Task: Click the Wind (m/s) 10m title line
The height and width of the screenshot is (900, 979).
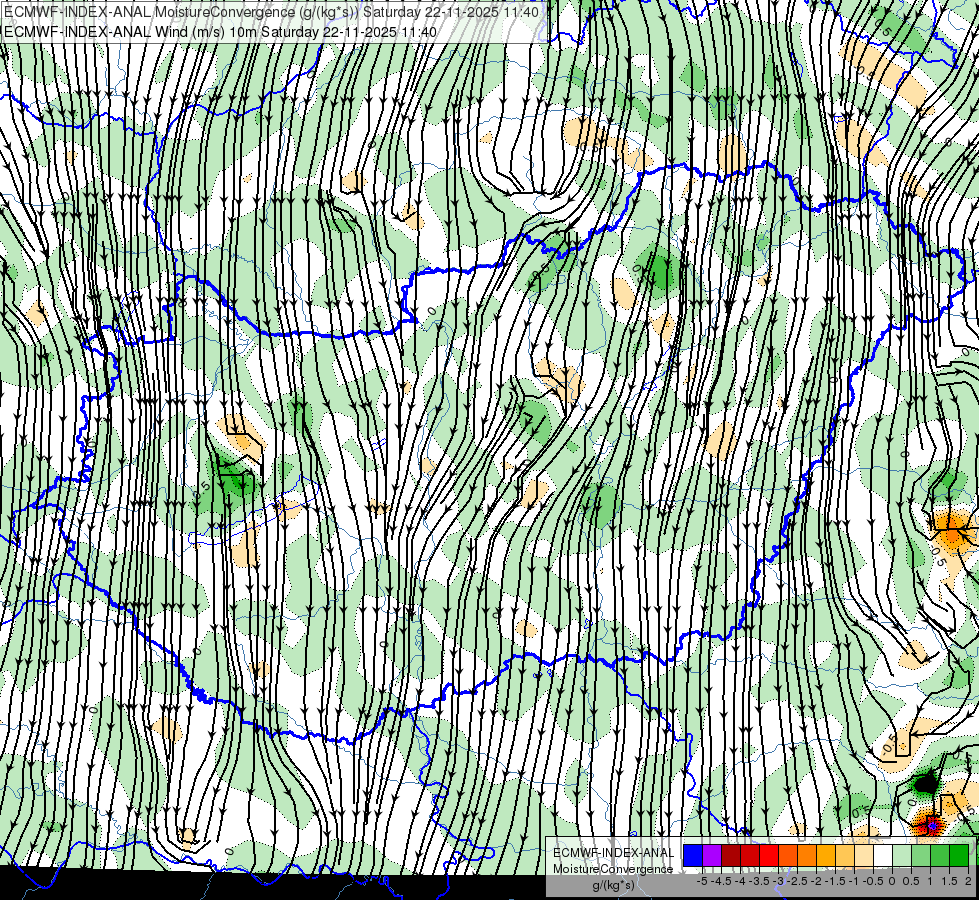Action: (x=220, y=31)
